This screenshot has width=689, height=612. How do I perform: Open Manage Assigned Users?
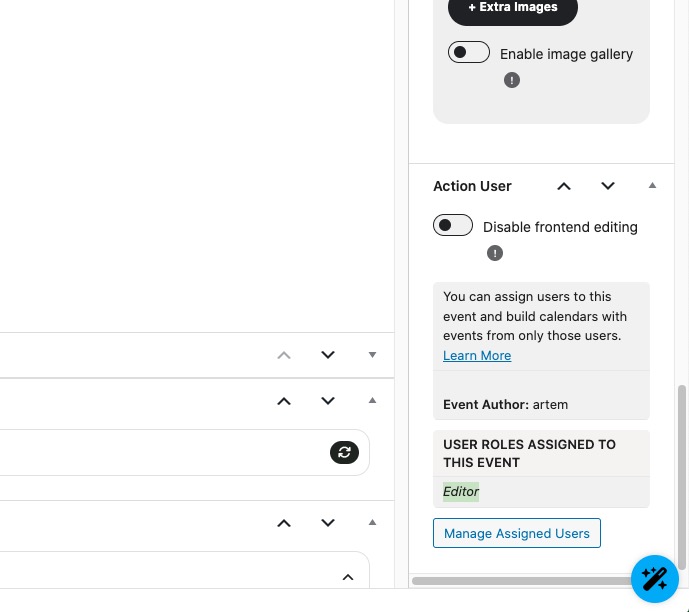[x=517, y=533]
